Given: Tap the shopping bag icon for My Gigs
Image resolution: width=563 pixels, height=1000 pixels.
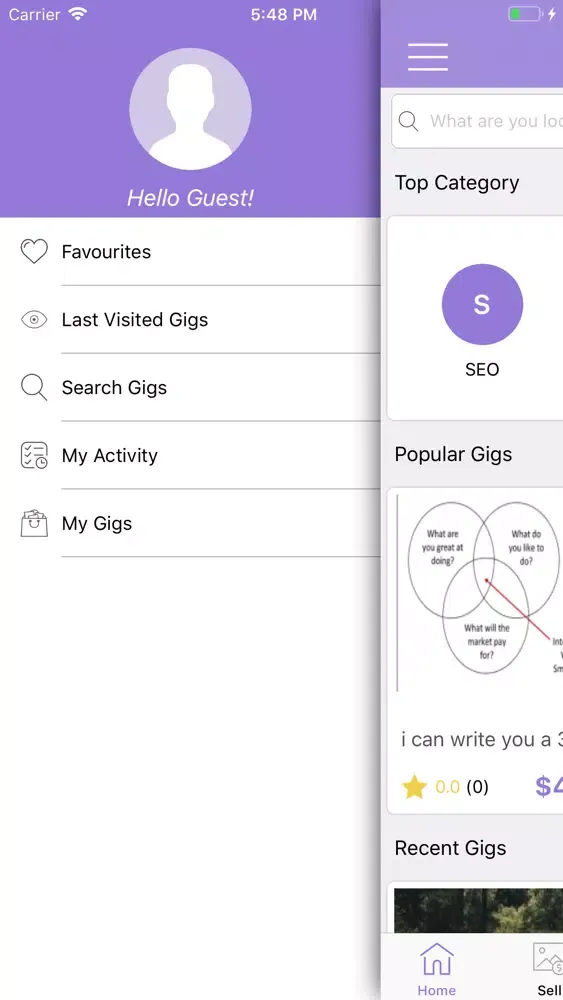Looking at the screenshot, I should [34, 524].
